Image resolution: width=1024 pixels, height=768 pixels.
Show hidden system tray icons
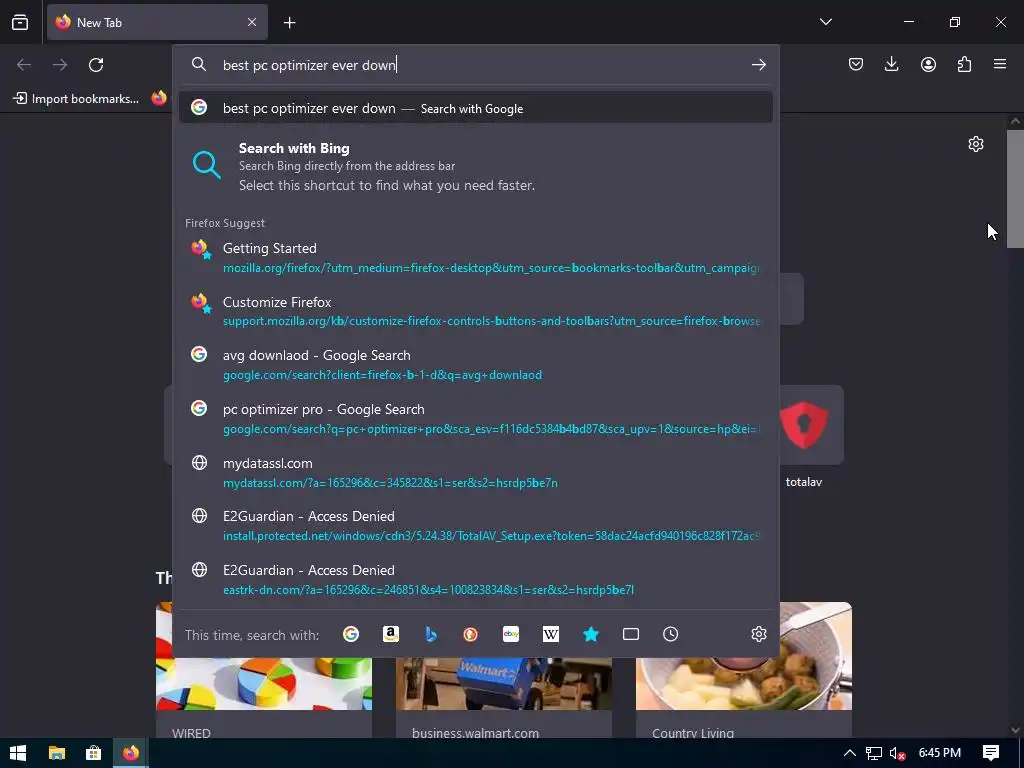coord(849,753)
